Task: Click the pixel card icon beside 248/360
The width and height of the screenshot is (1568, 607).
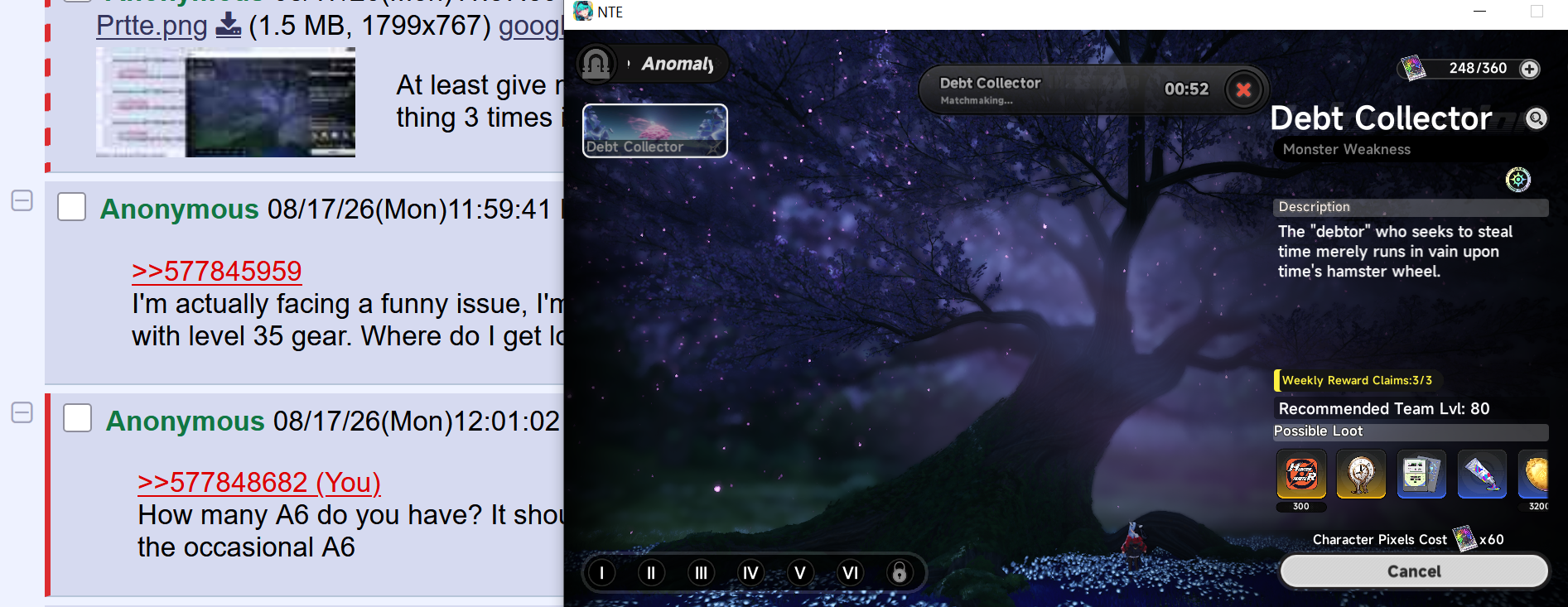Action: (1413, 68)
